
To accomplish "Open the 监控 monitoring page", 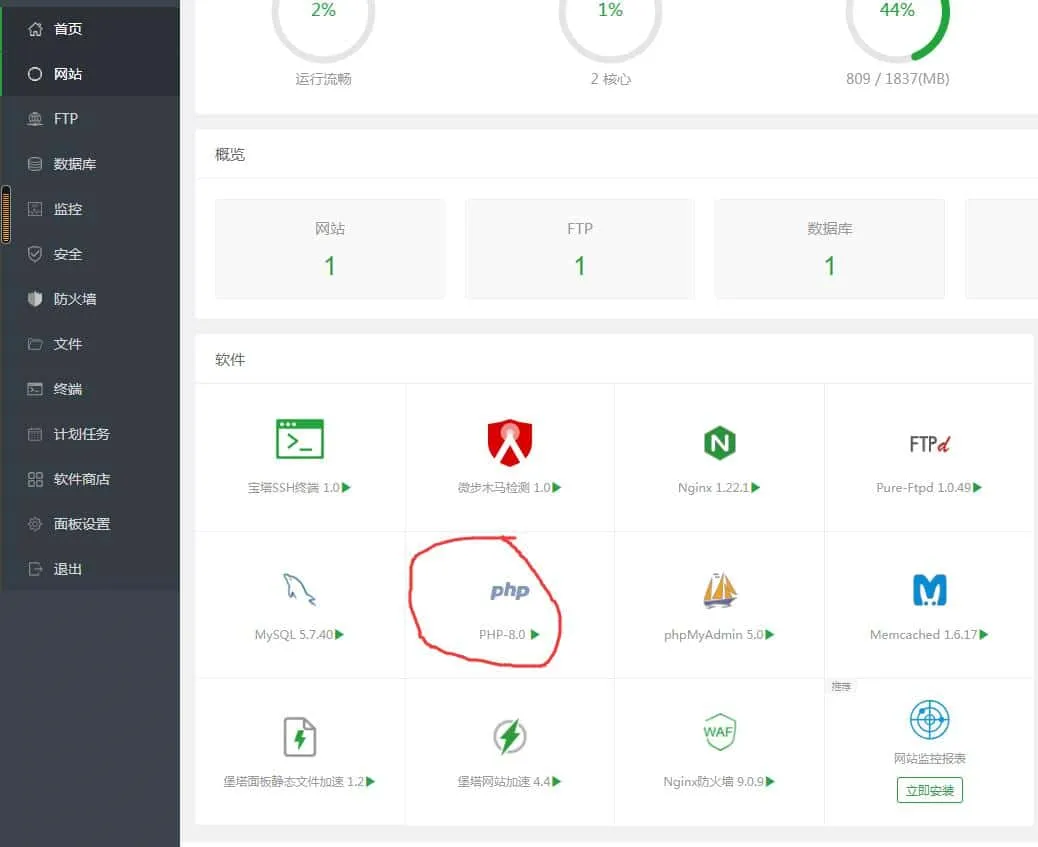I will [90, 209].
